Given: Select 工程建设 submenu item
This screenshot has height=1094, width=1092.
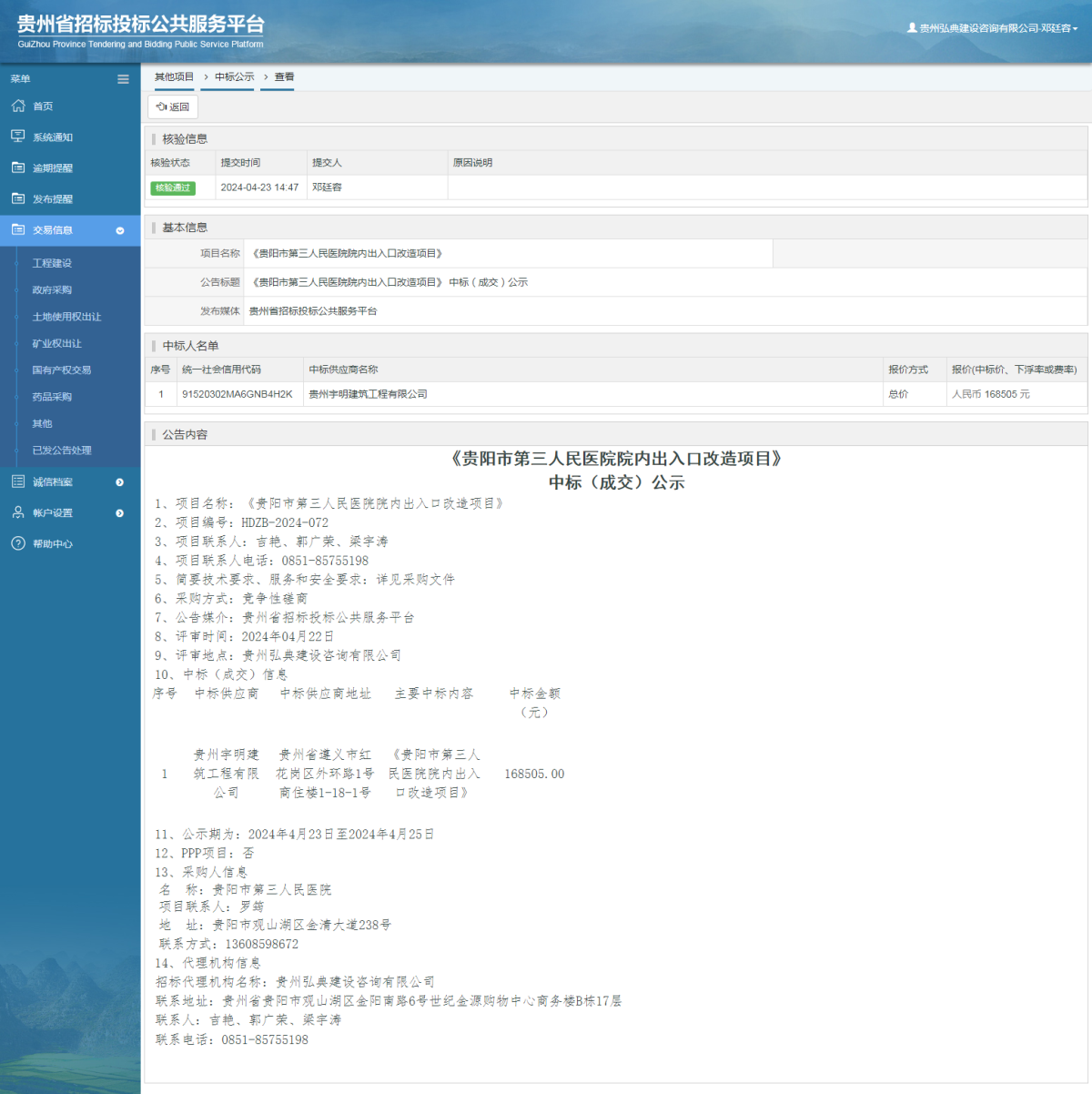Looking at the screenshot, I should pos(52,263).
